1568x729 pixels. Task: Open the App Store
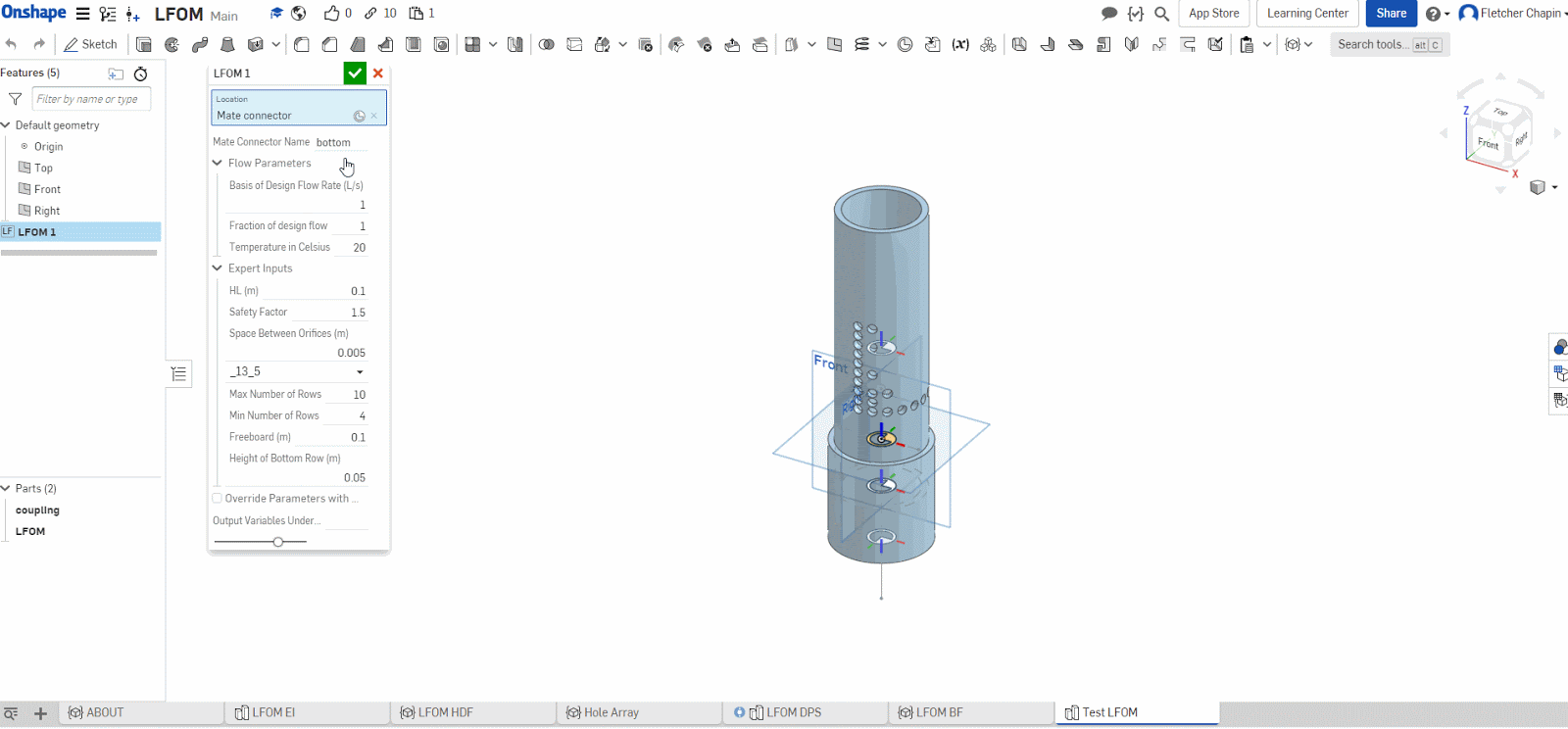point(1214,14)
